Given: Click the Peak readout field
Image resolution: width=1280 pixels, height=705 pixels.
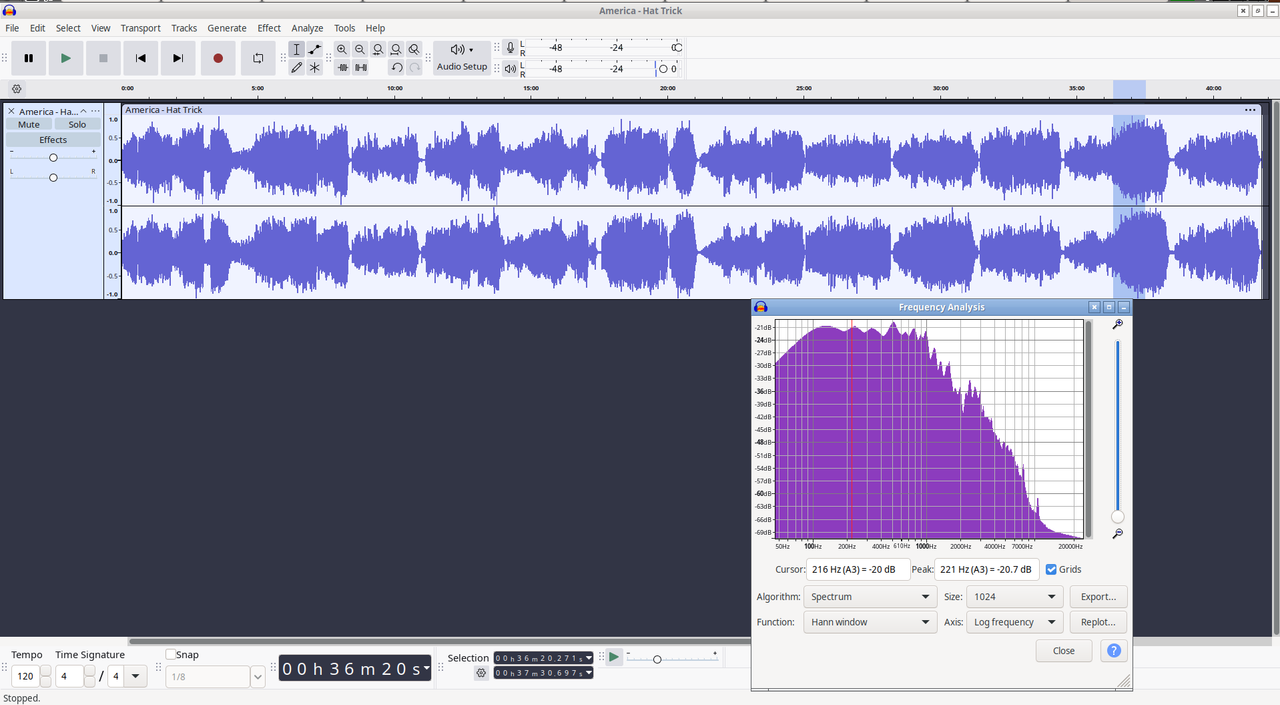Looking at the screenshot, I should click(x=987, y=569).
